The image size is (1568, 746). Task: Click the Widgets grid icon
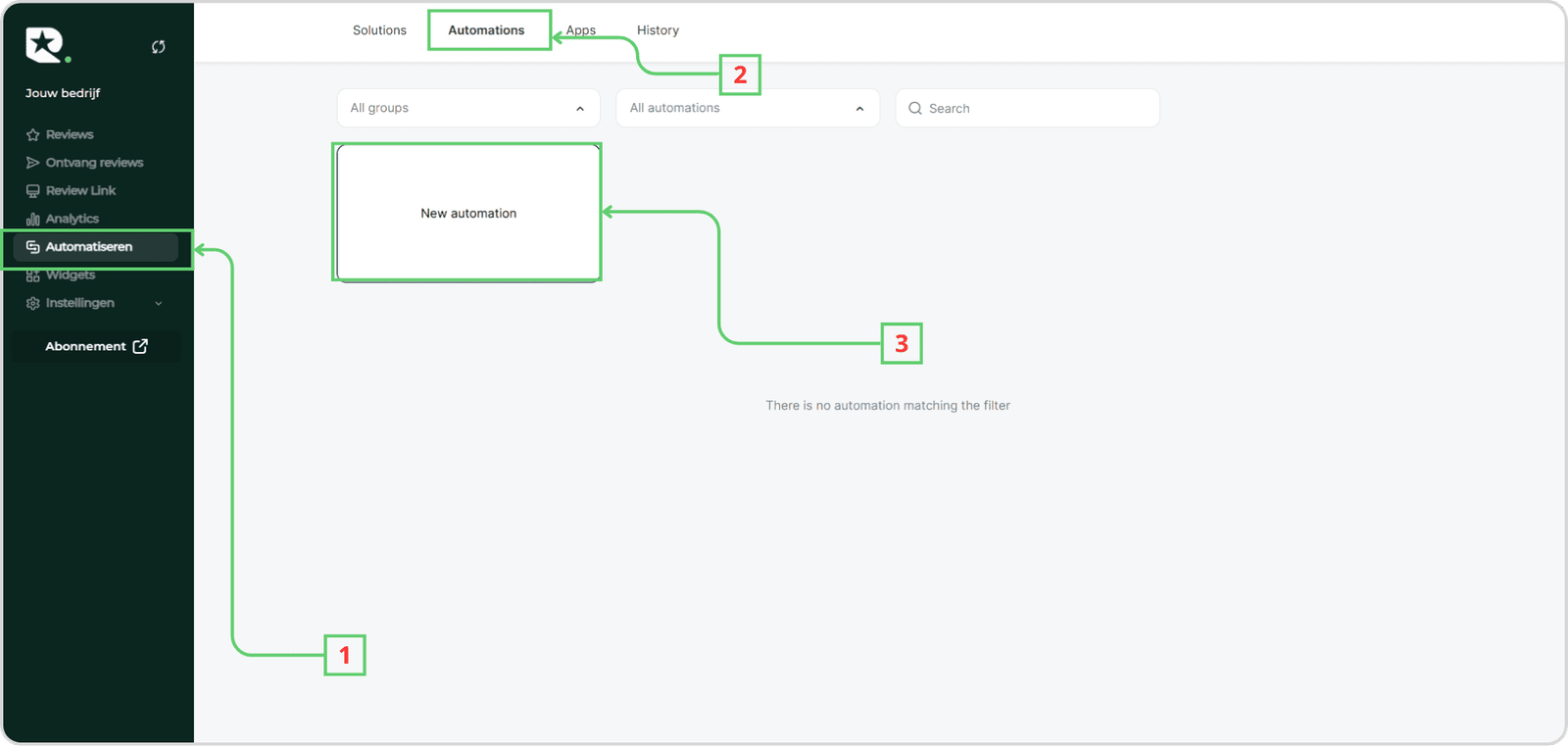tap(32, 275)
